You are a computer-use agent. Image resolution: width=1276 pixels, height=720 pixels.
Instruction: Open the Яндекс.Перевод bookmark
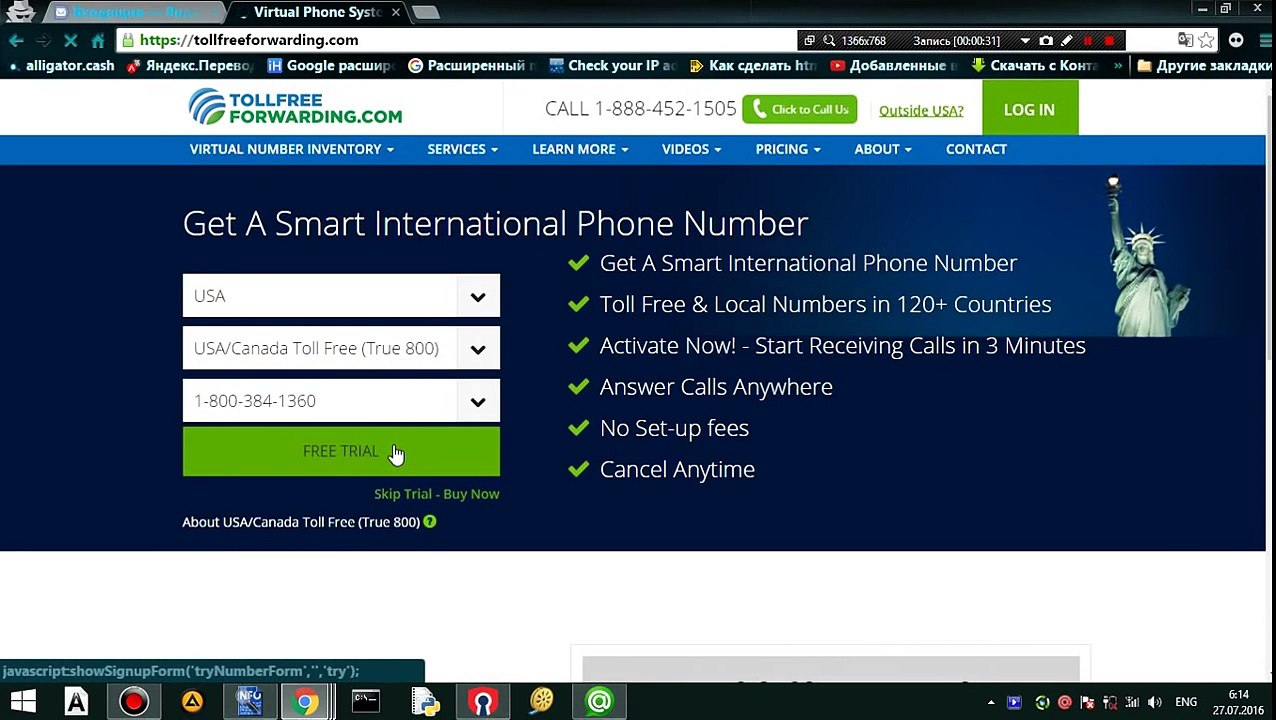(x=190, y=65)
